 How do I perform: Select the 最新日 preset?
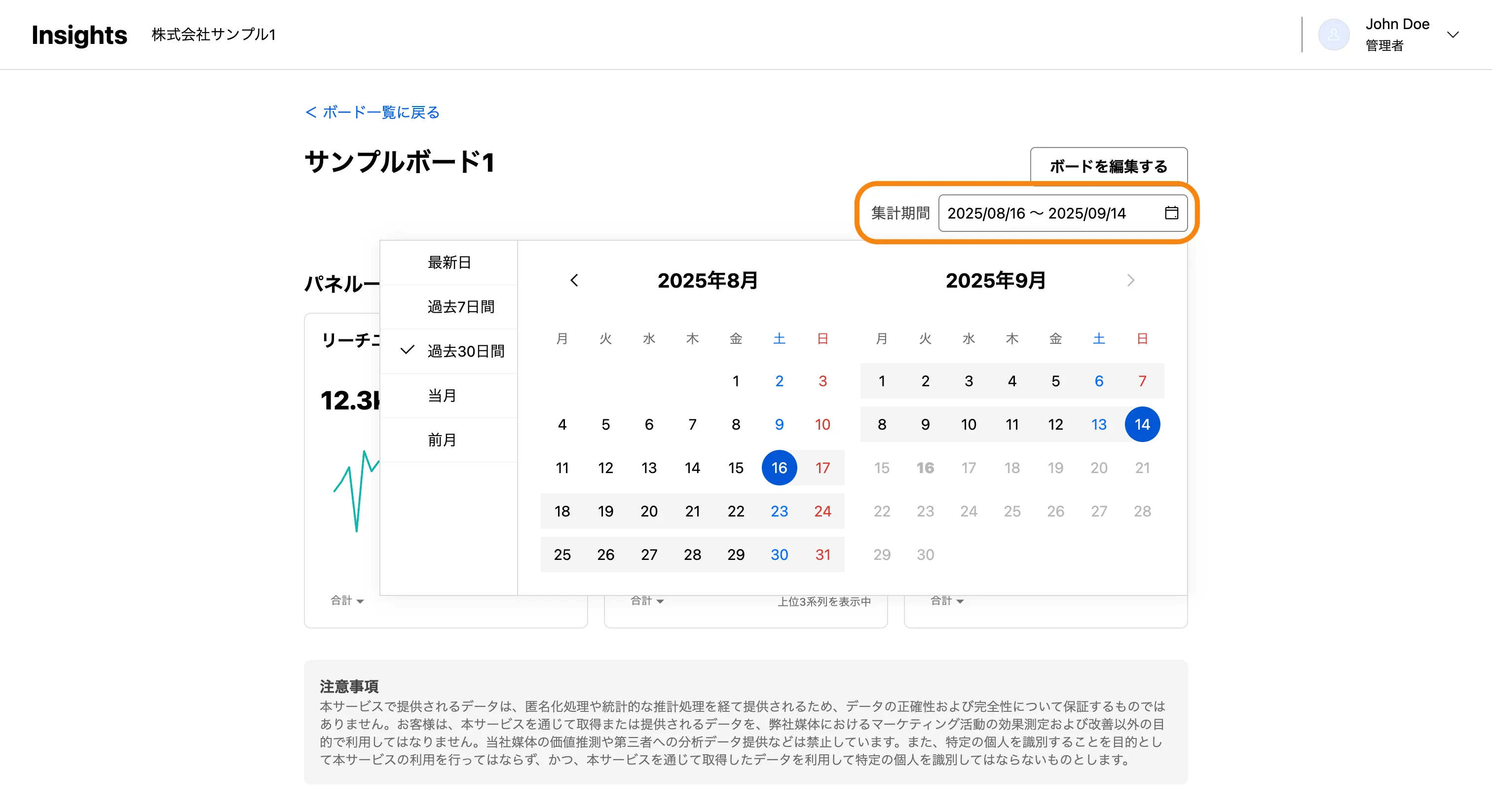[x=449, y=262]
